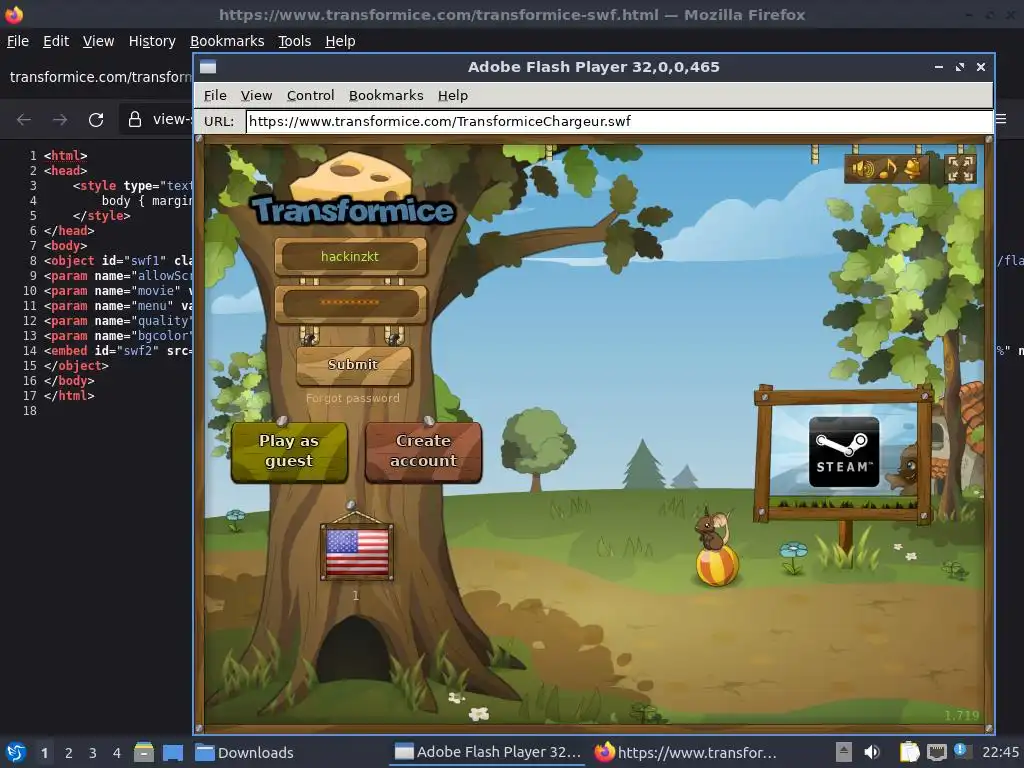Click the fullscreen arrows icon in game
The height and width of the screenshot is (768, 1024).
point(960,168)
